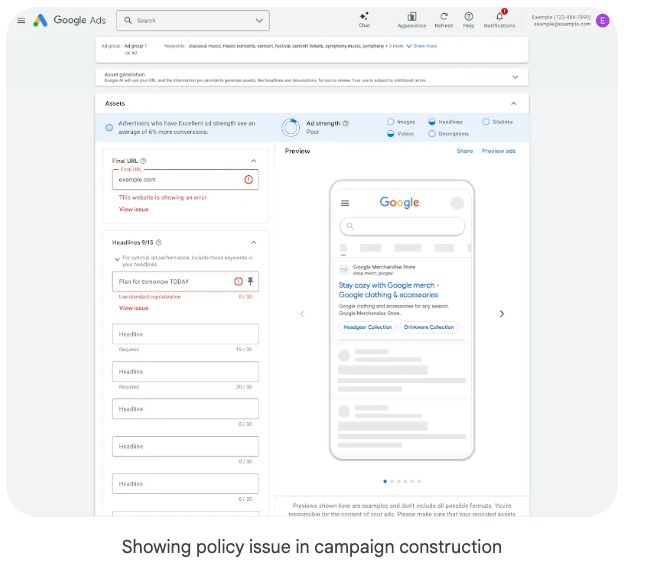Go to previous ad preview
This screenshot has width=647, height=568.
pyautogui.click(x=302, y=314)
